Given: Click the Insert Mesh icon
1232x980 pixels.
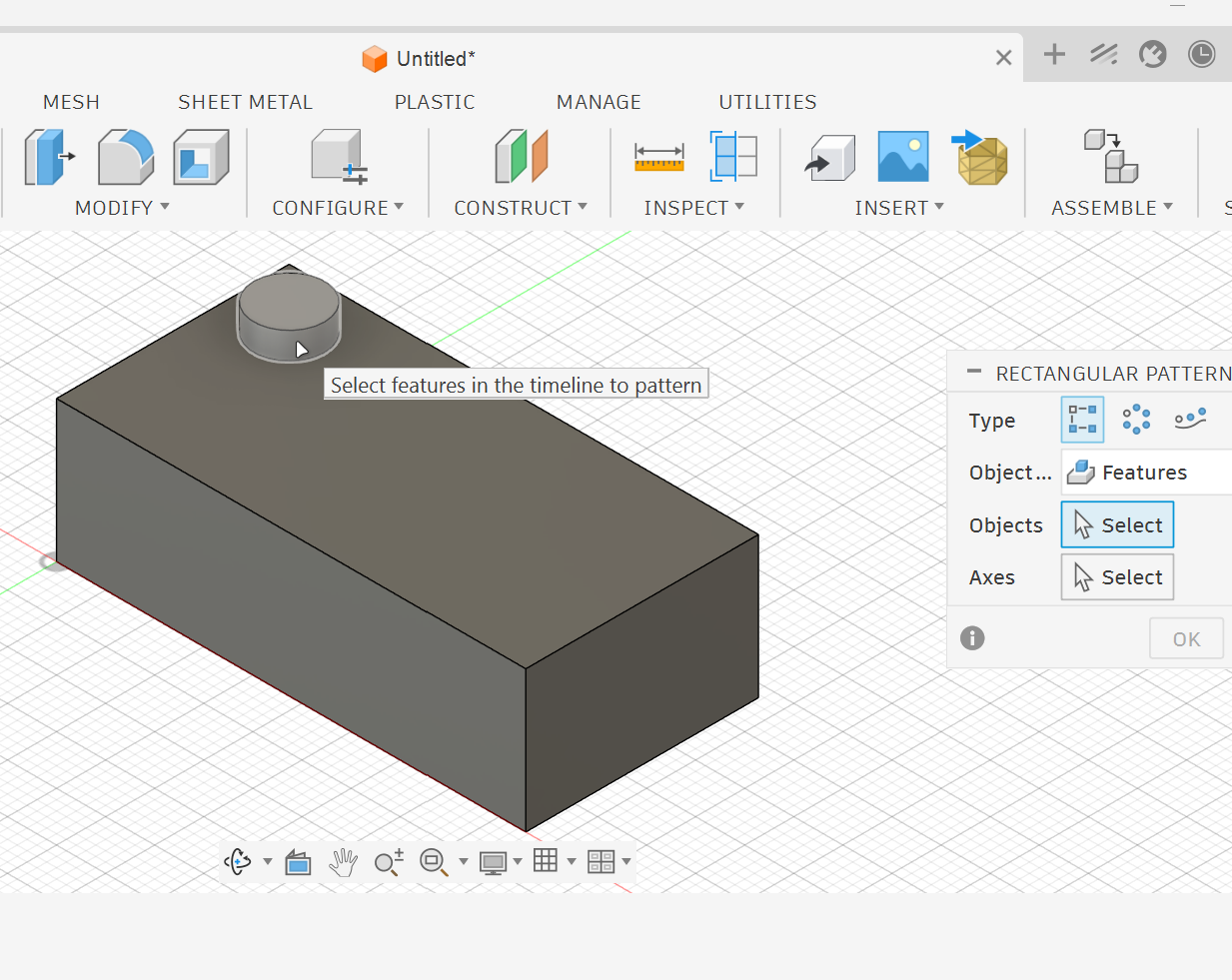Looking at the screenshot, I should tap(980, 157).
